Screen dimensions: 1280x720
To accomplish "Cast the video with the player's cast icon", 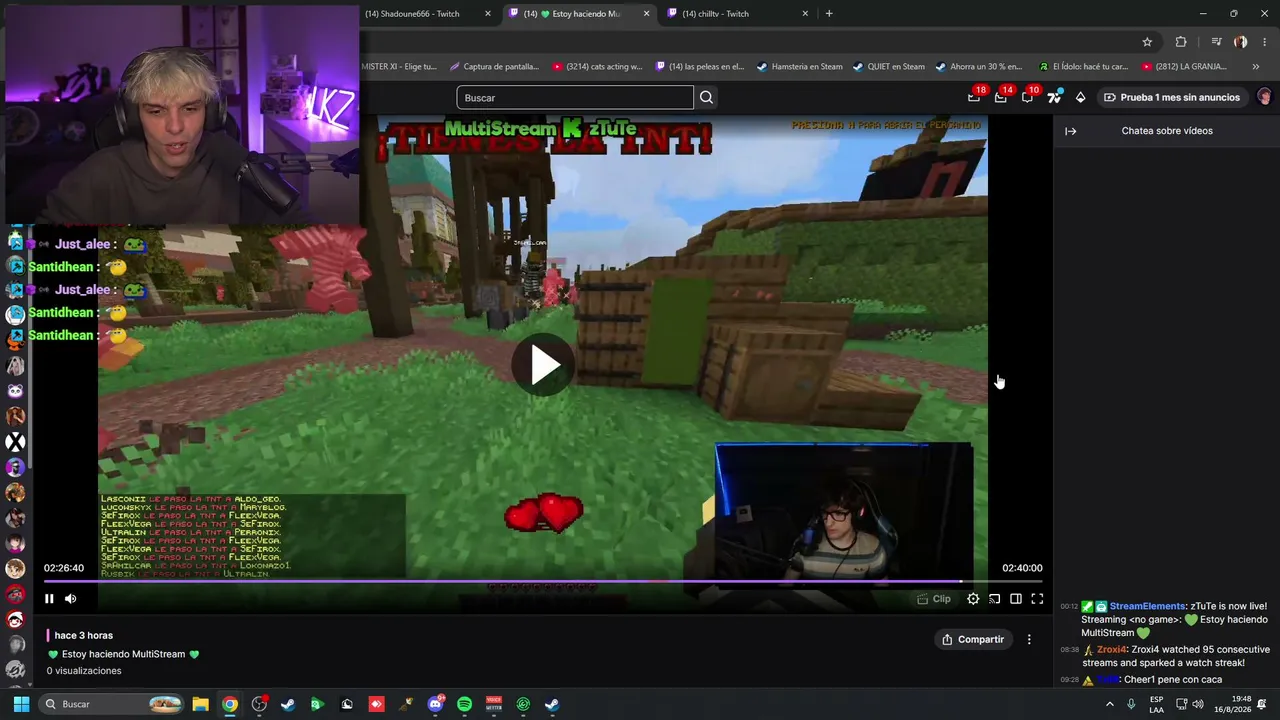I will (x=995, y=599).
